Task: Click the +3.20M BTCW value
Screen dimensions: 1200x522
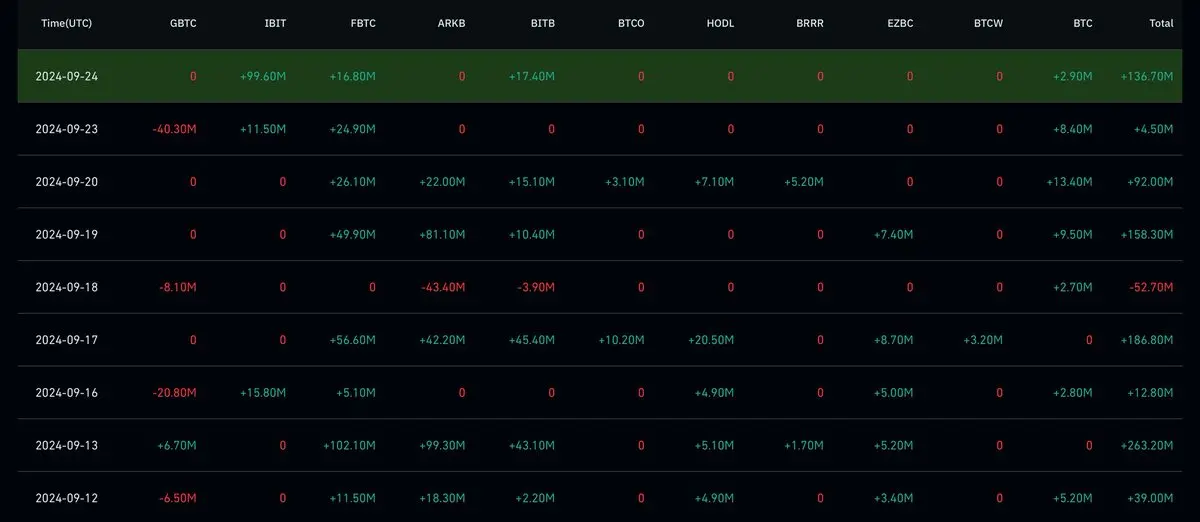Action: click(982, 341)
